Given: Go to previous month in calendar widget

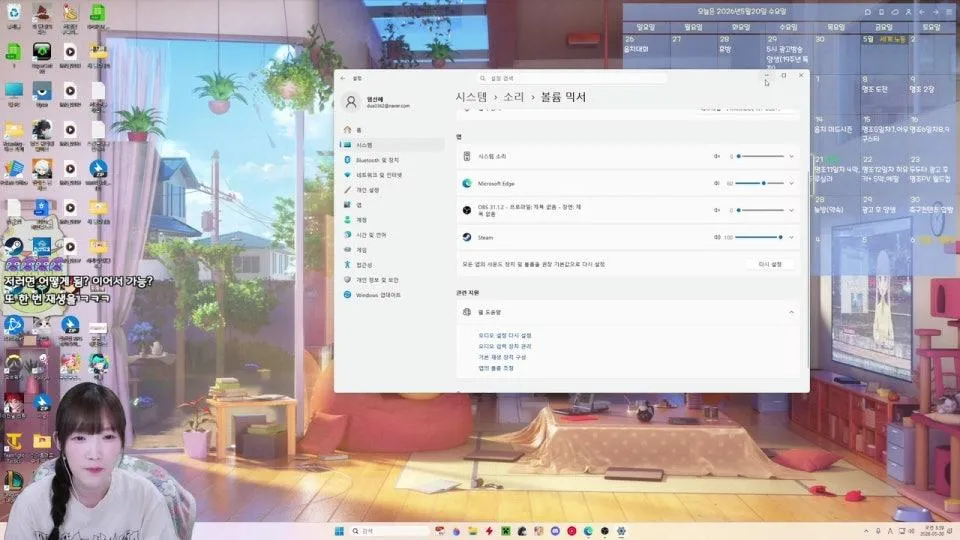Looking at the screenshot, I should [x=922, y=12].
